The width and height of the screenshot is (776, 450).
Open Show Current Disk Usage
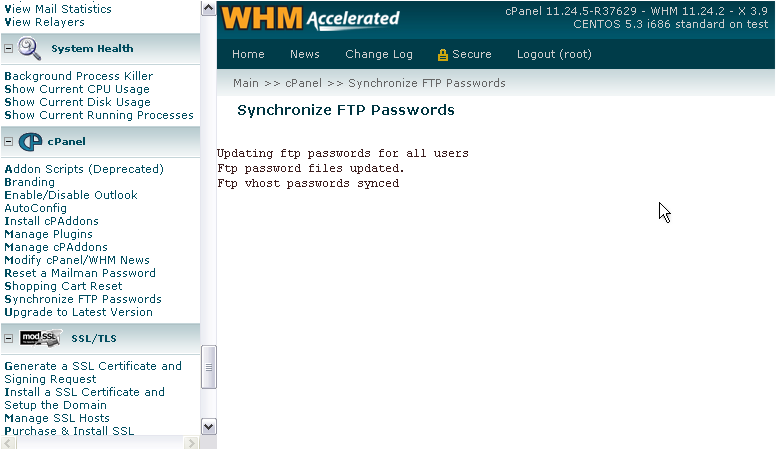tap(77, 102)
